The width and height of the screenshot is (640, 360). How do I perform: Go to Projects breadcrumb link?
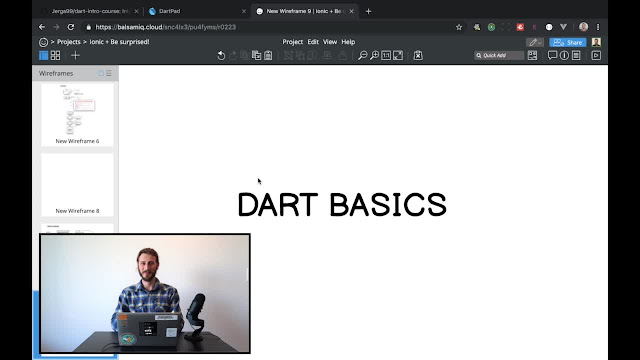tap(69, 42)
